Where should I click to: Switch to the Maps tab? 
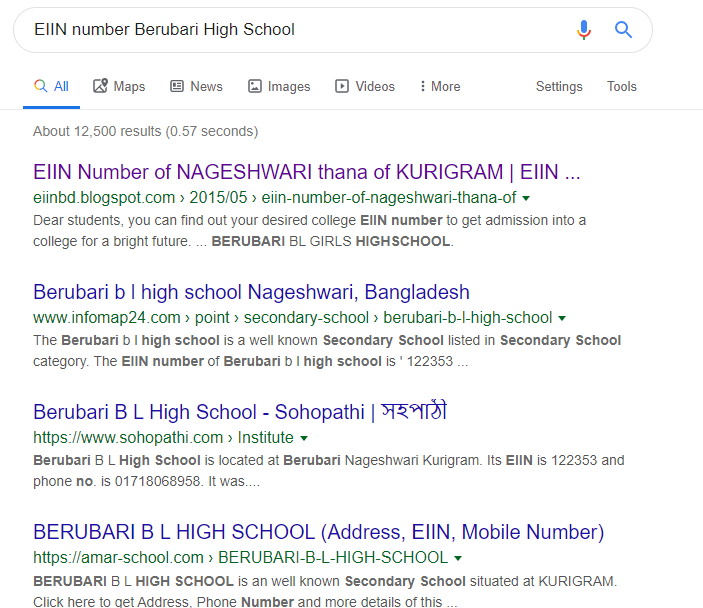(x=119, y=86)
